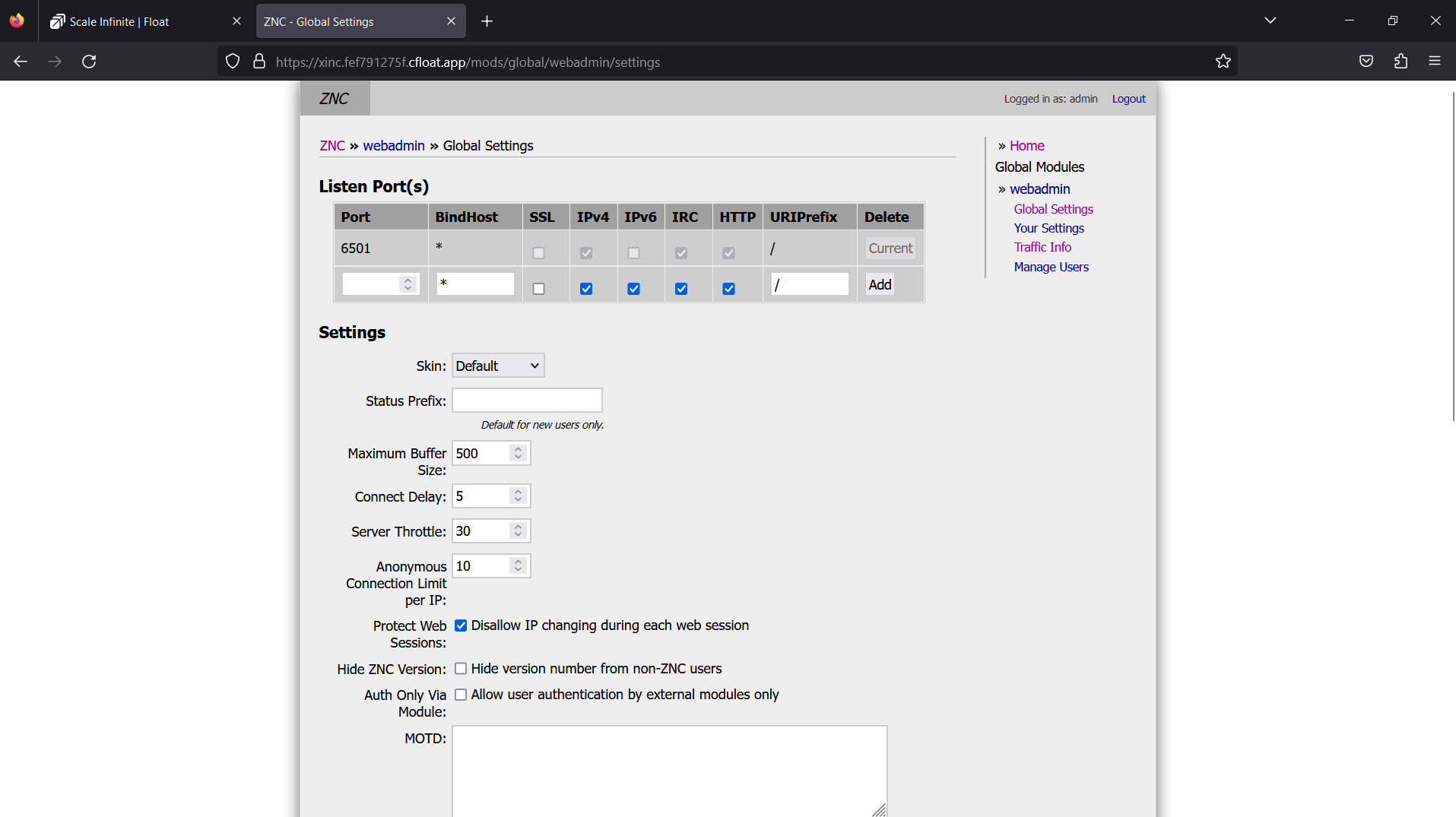Click the site security padlock icon

point(259,62)
